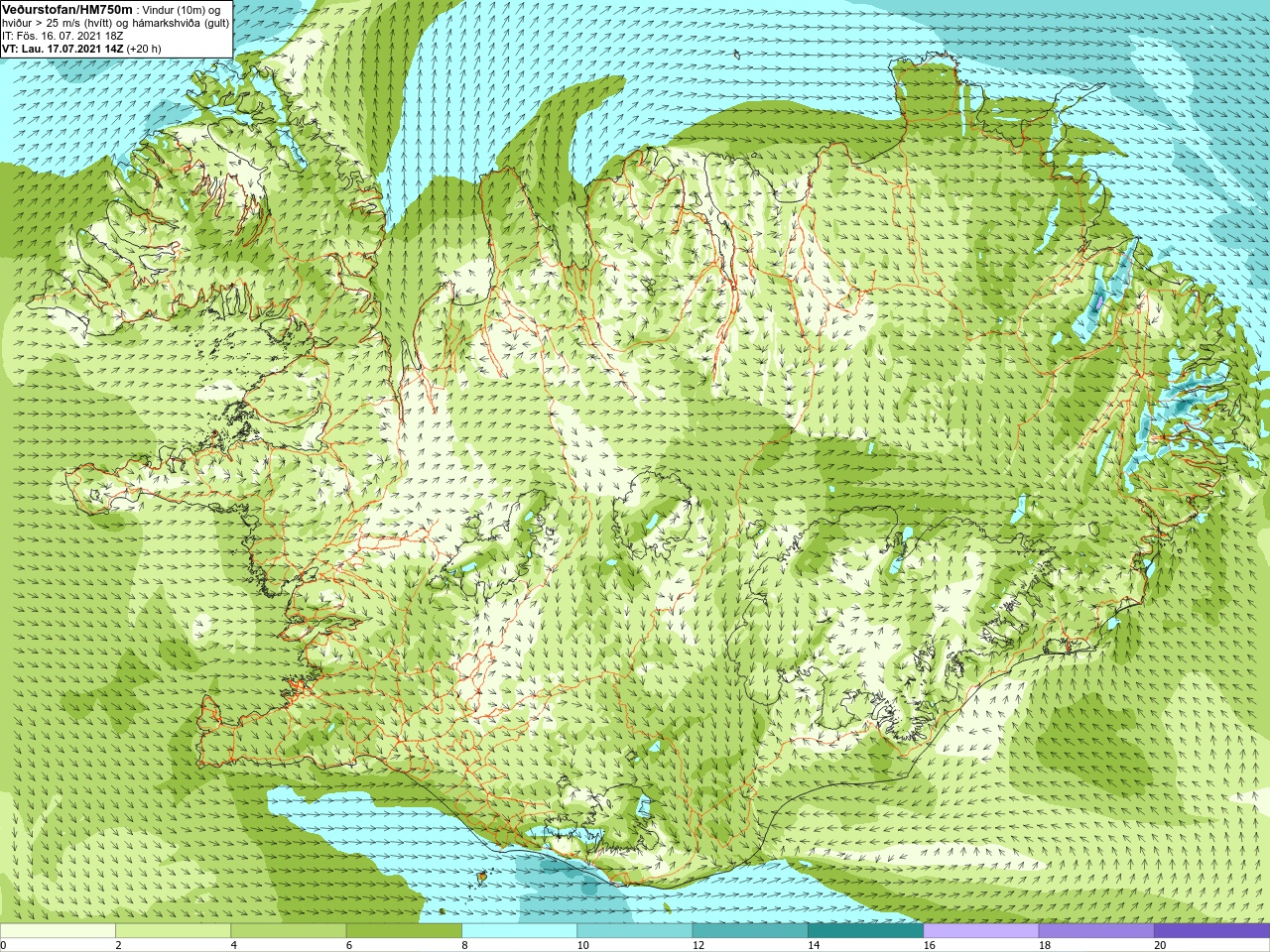Click the dark green 6–8 m/s legend swatch
Viewport: 1270px width, 952px height.
(x=404, y=931)
